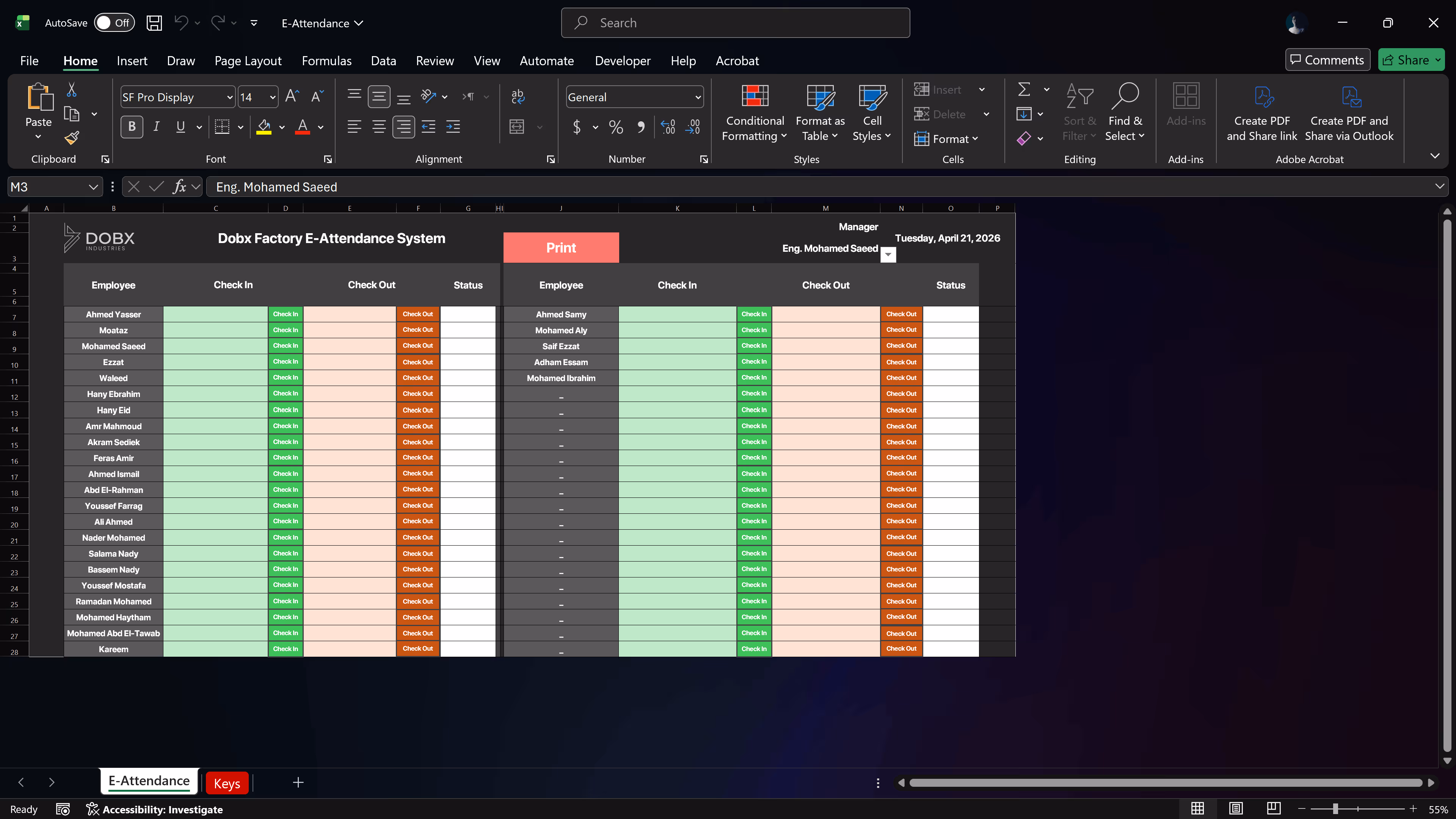Open the Comments button
The height and width of the screenshot is (819, 1456).
point(1327,60)
